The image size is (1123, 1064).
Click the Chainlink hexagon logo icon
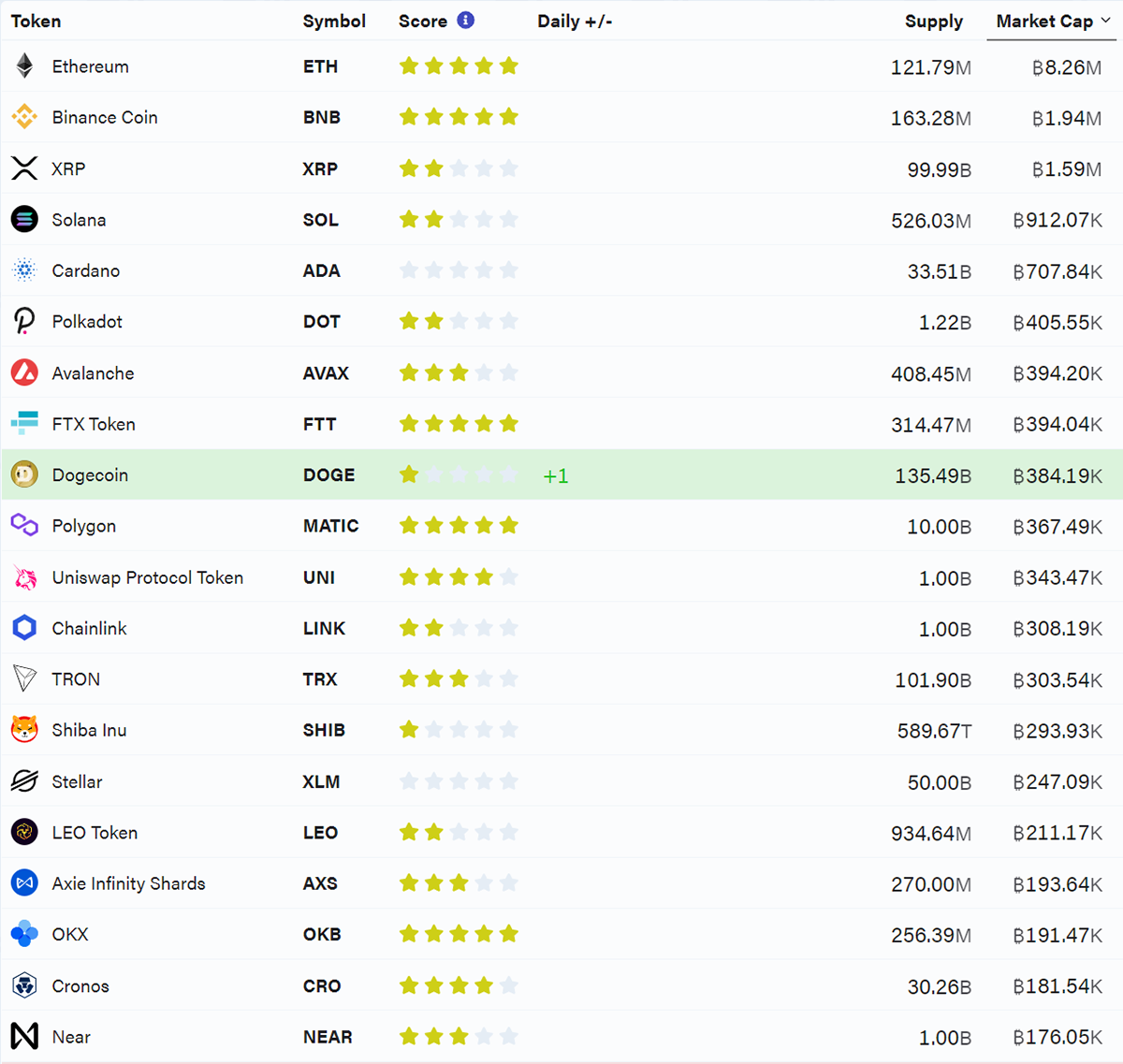24,628
